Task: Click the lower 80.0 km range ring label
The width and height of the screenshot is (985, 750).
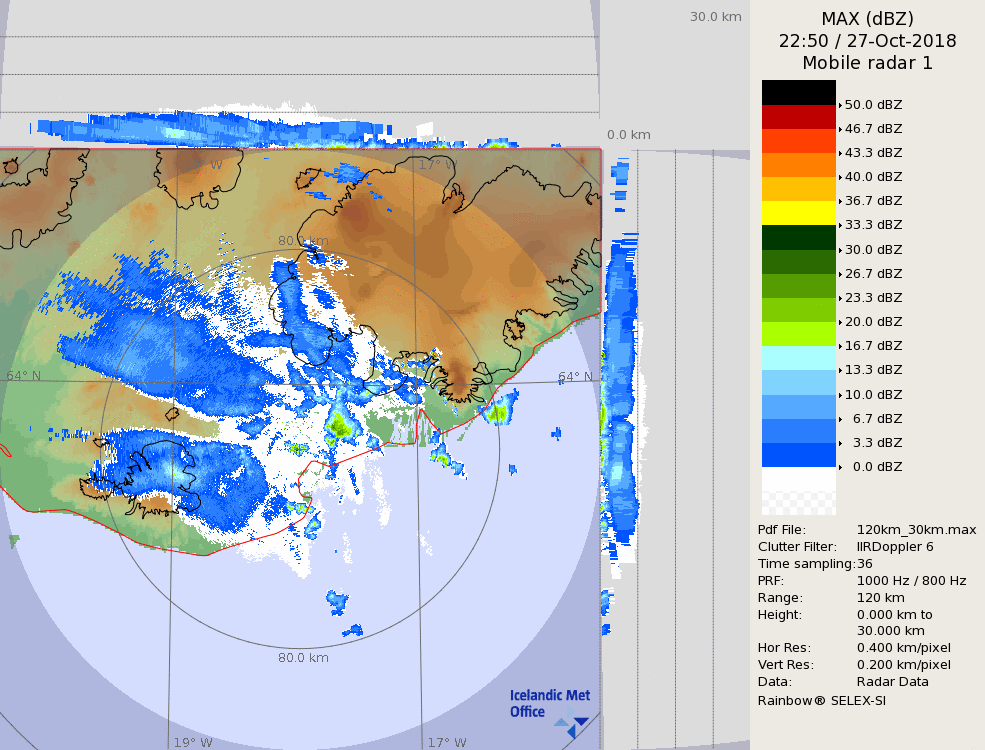Action: pyautogui.click(x=303, y=657)
